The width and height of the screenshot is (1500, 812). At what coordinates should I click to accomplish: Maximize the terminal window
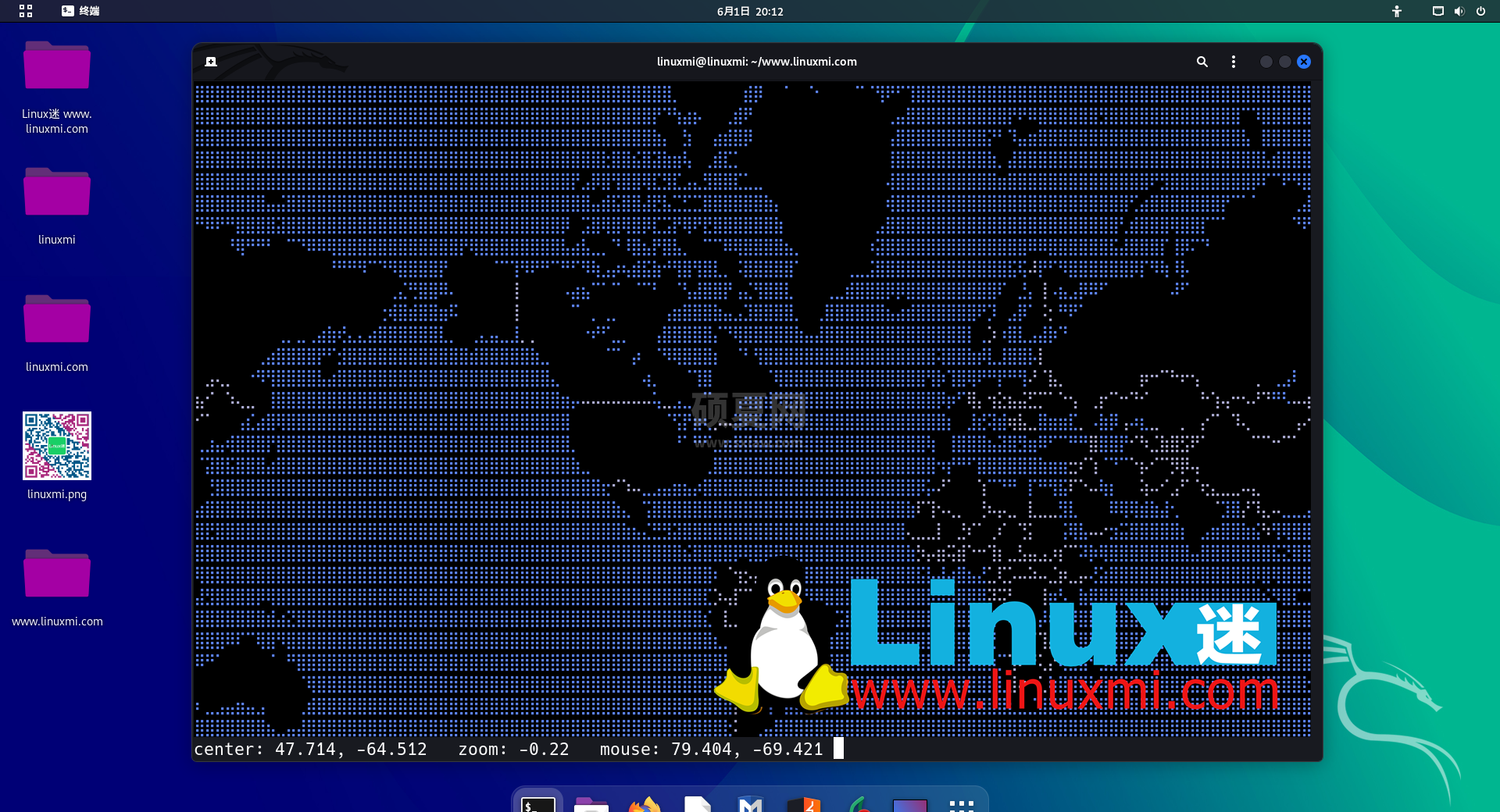(x=1285, y=62)
